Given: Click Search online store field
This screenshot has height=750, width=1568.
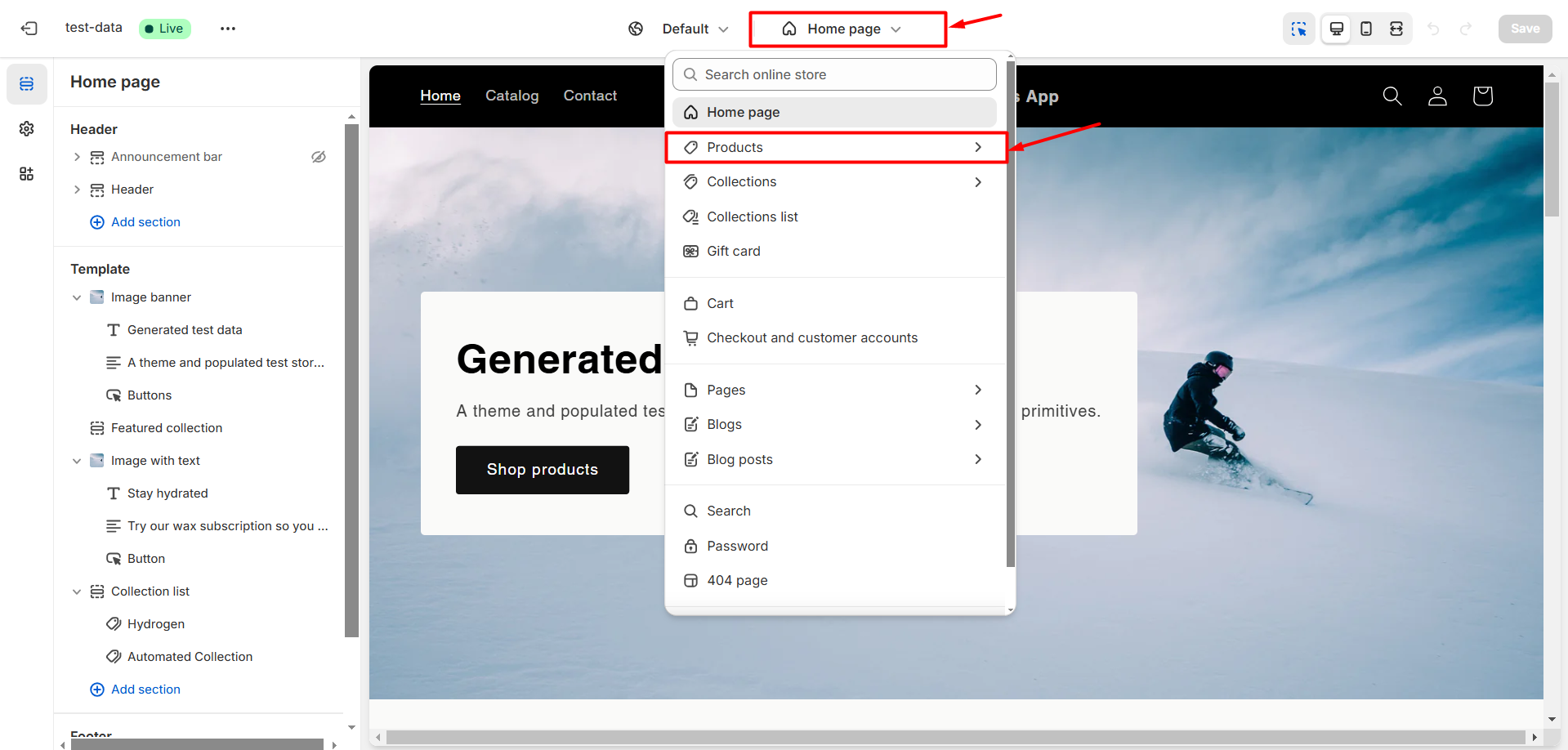Looking at the screenshot, I should coord(834,74).
